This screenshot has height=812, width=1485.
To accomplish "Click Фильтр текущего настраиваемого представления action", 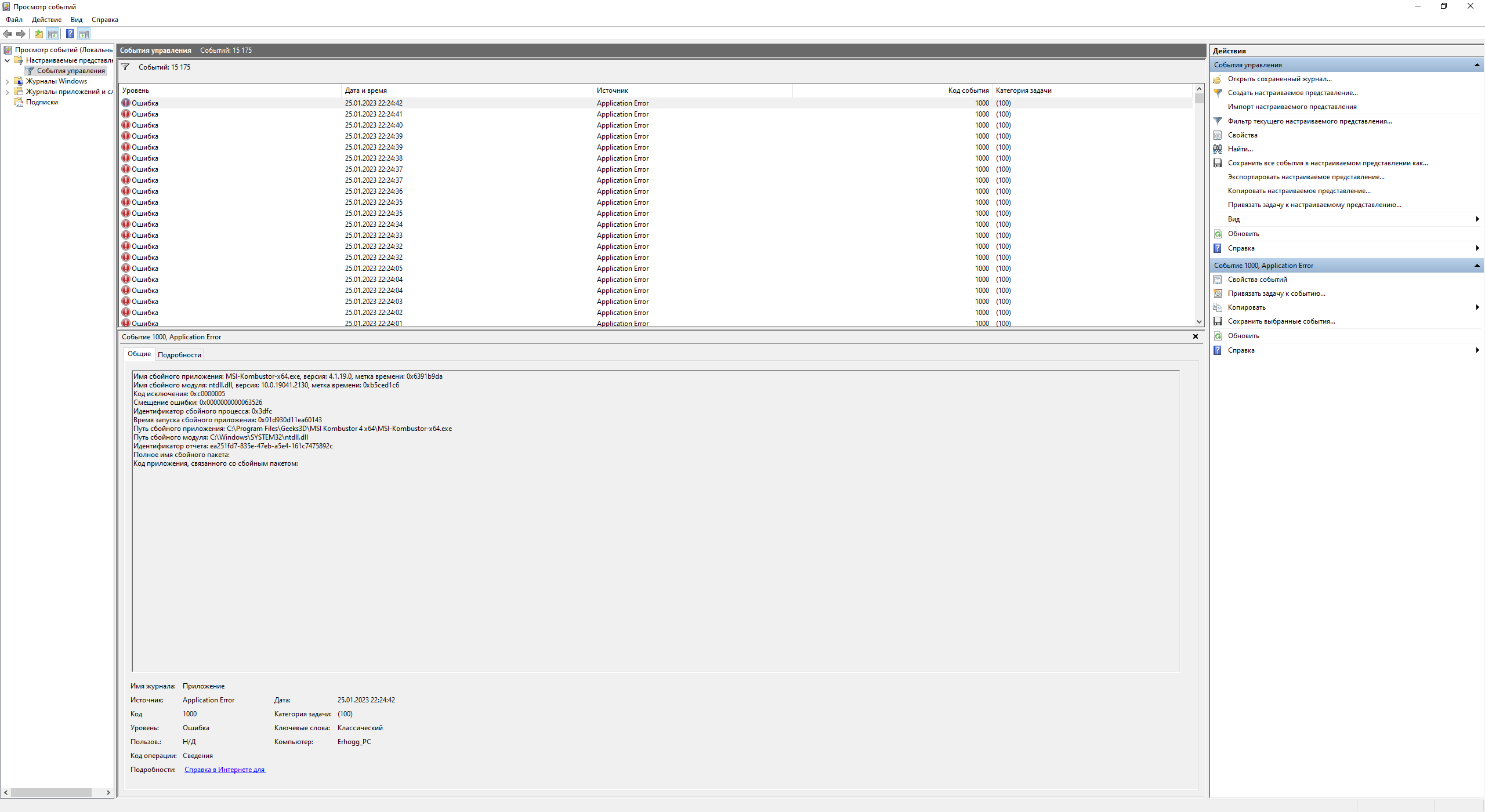I will pos(1309,121).
